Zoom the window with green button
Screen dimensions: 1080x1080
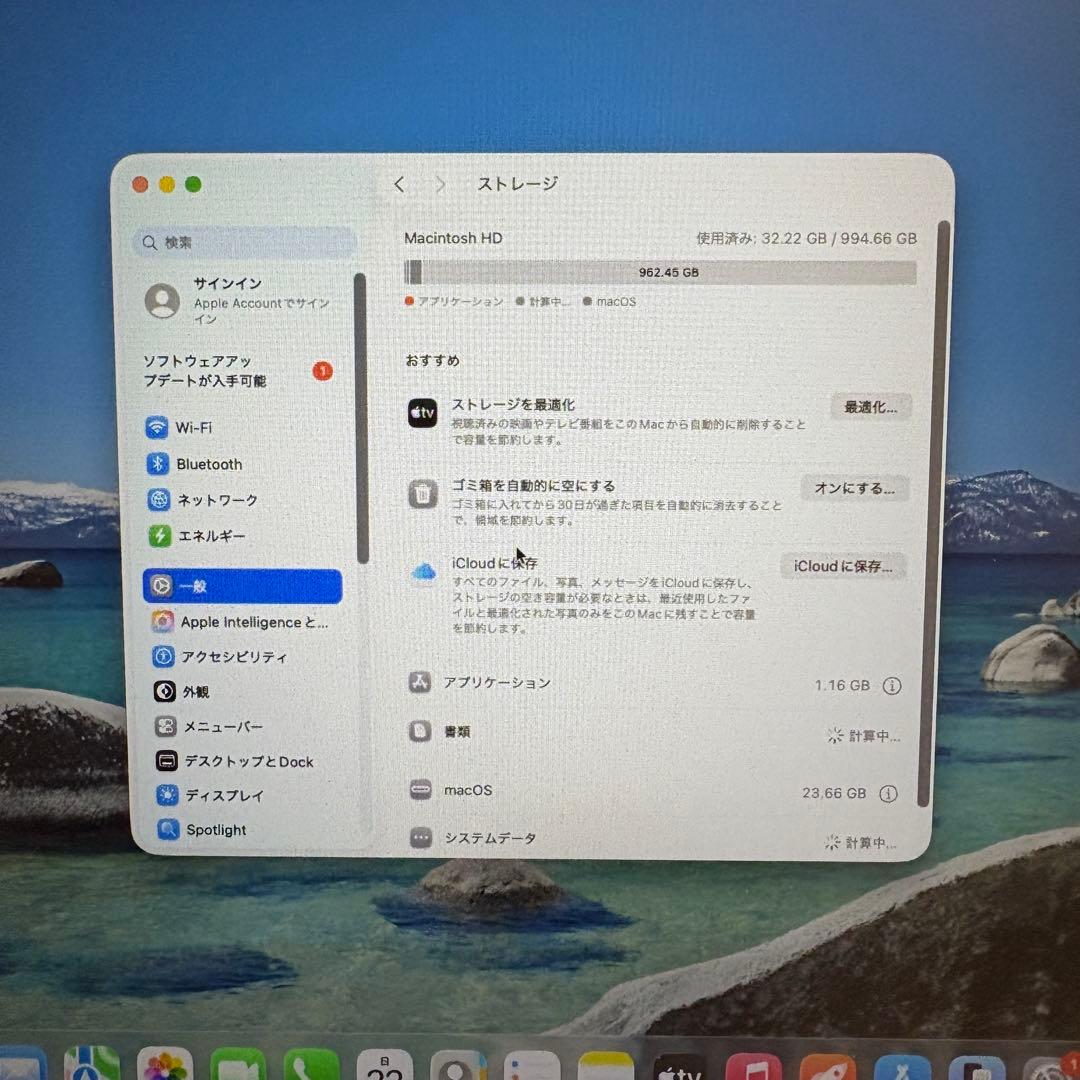tap(194, 185)
